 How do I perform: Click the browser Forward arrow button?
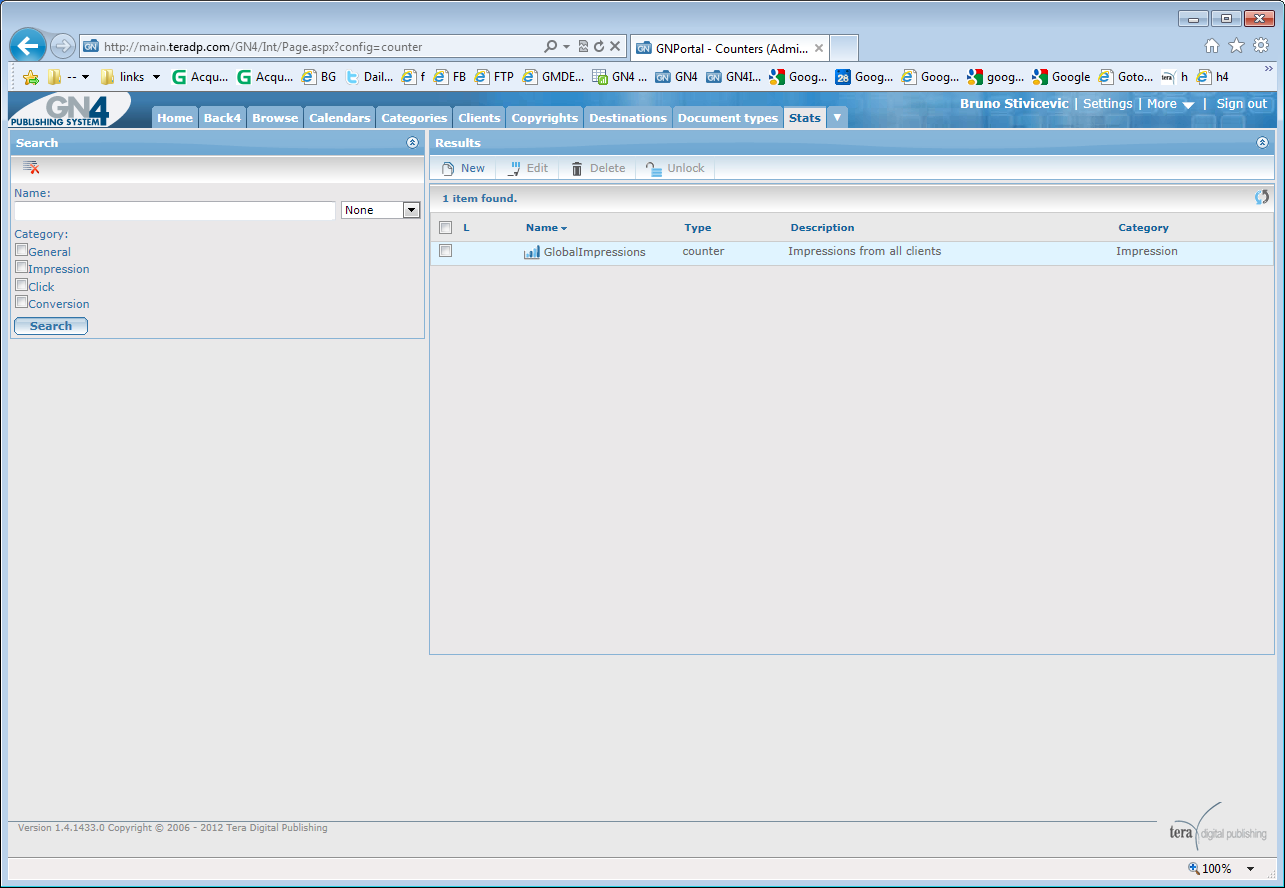point(63,46)
